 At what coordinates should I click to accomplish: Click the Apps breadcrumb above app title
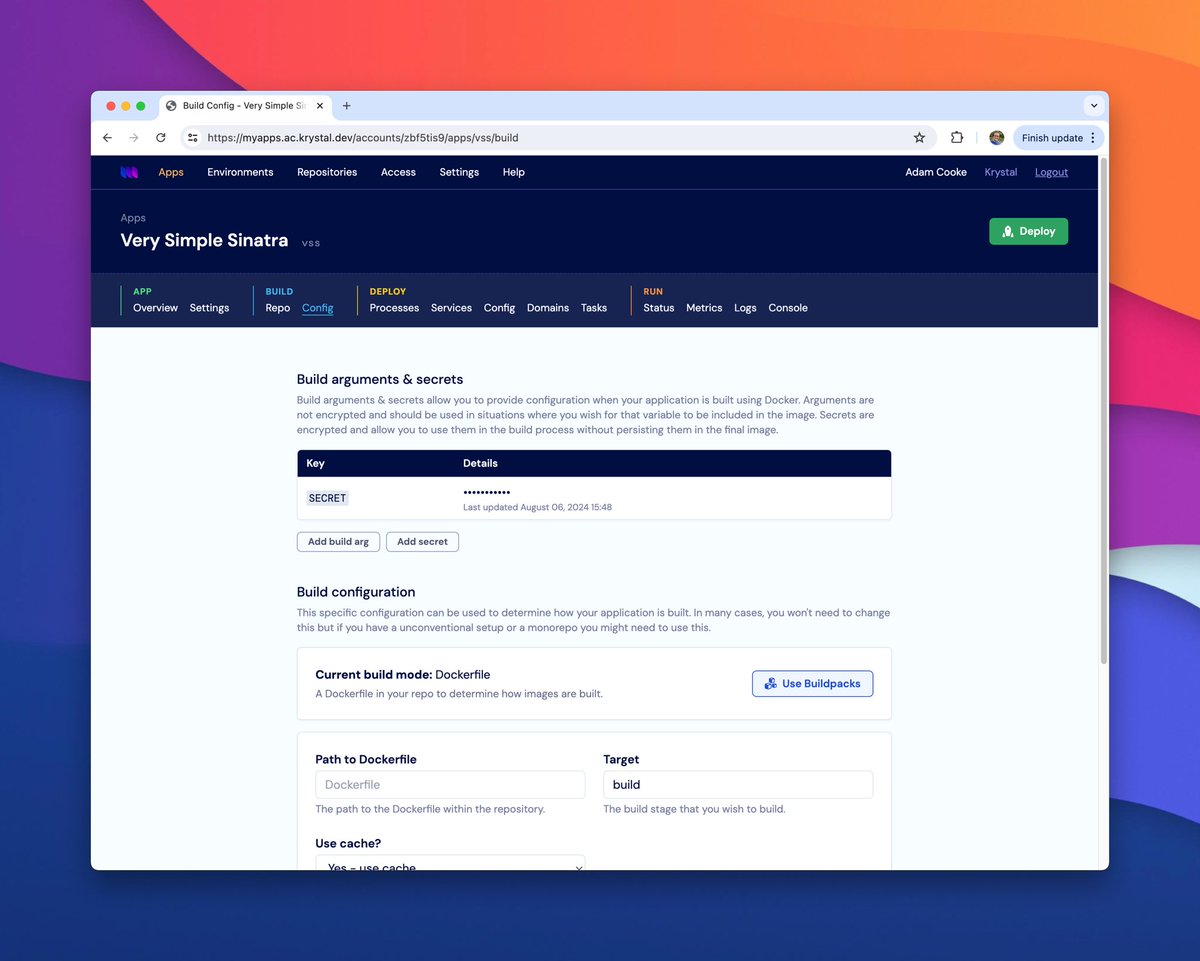[x=133, y=218]
